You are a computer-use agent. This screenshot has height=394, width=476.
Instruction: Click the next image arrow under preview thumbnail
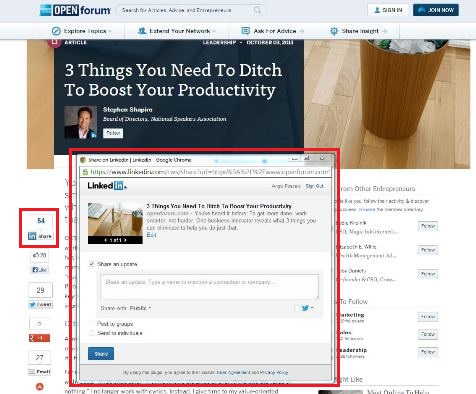[x=125, y=240]
